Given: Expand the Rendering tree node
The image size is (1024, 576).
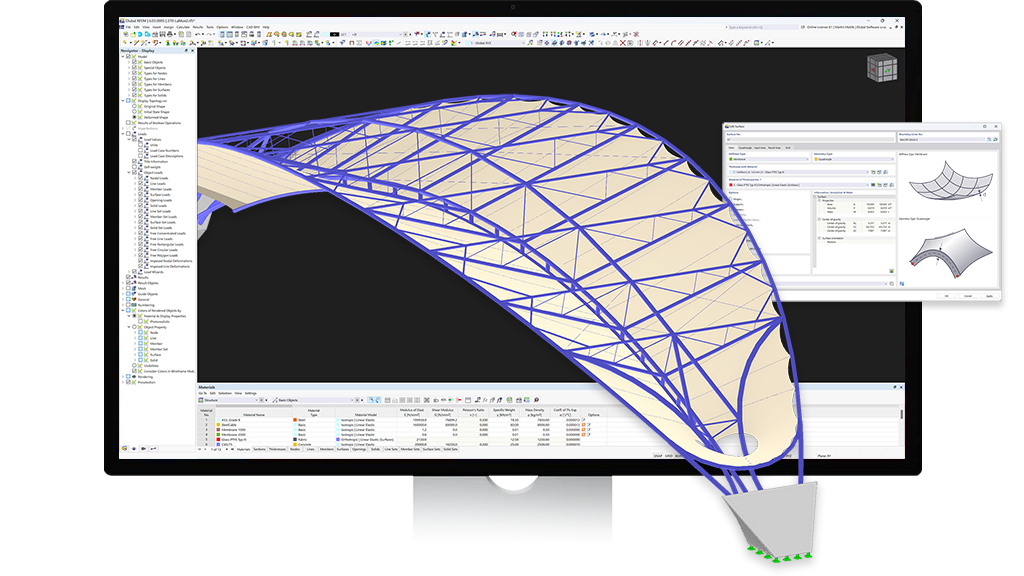Looking at the screenshot, I should 123,376.
